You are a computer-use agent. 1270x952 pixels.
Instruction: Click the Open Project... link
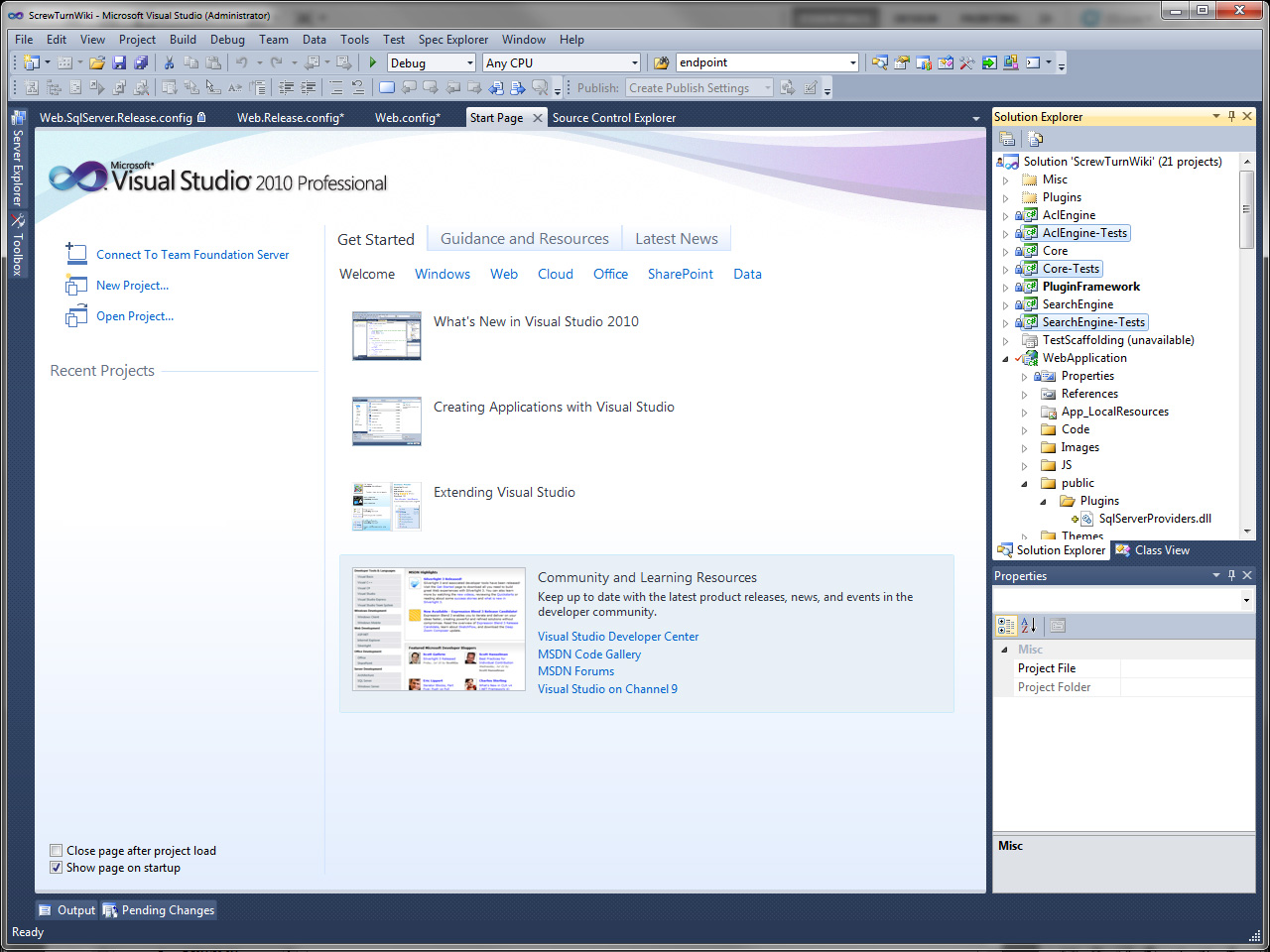pyautogui.click(x=135, y=316)
